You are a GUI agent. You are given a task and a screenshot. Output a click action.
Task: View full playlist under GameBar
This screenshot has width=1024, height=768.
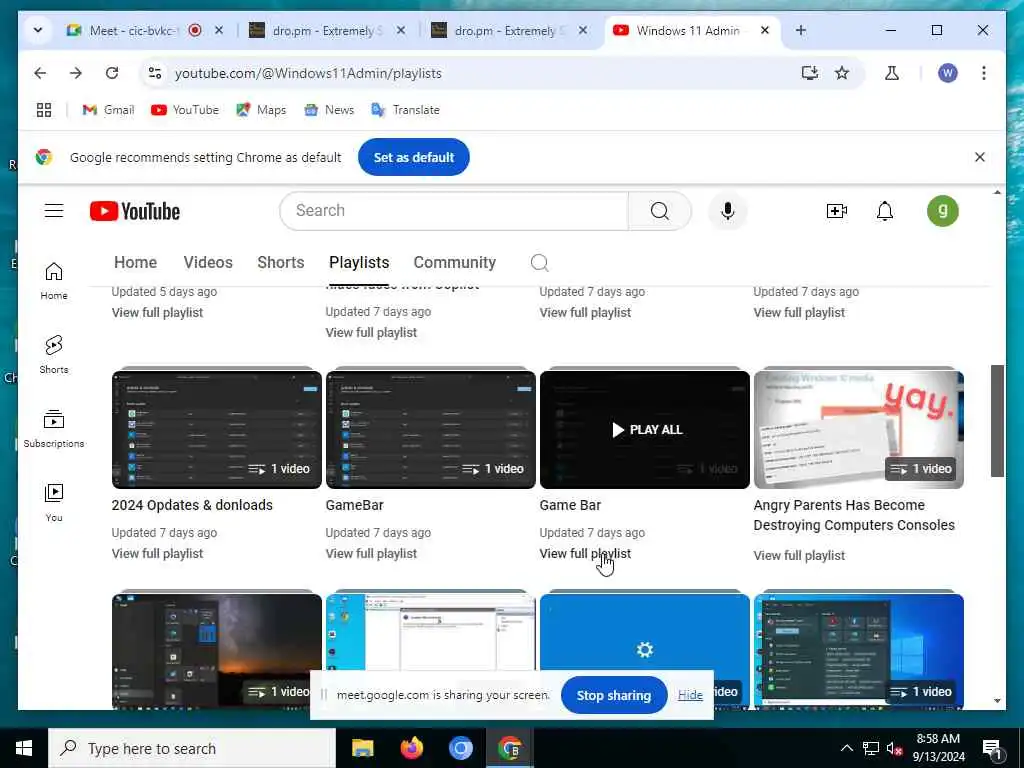click(x=371, y=554)
